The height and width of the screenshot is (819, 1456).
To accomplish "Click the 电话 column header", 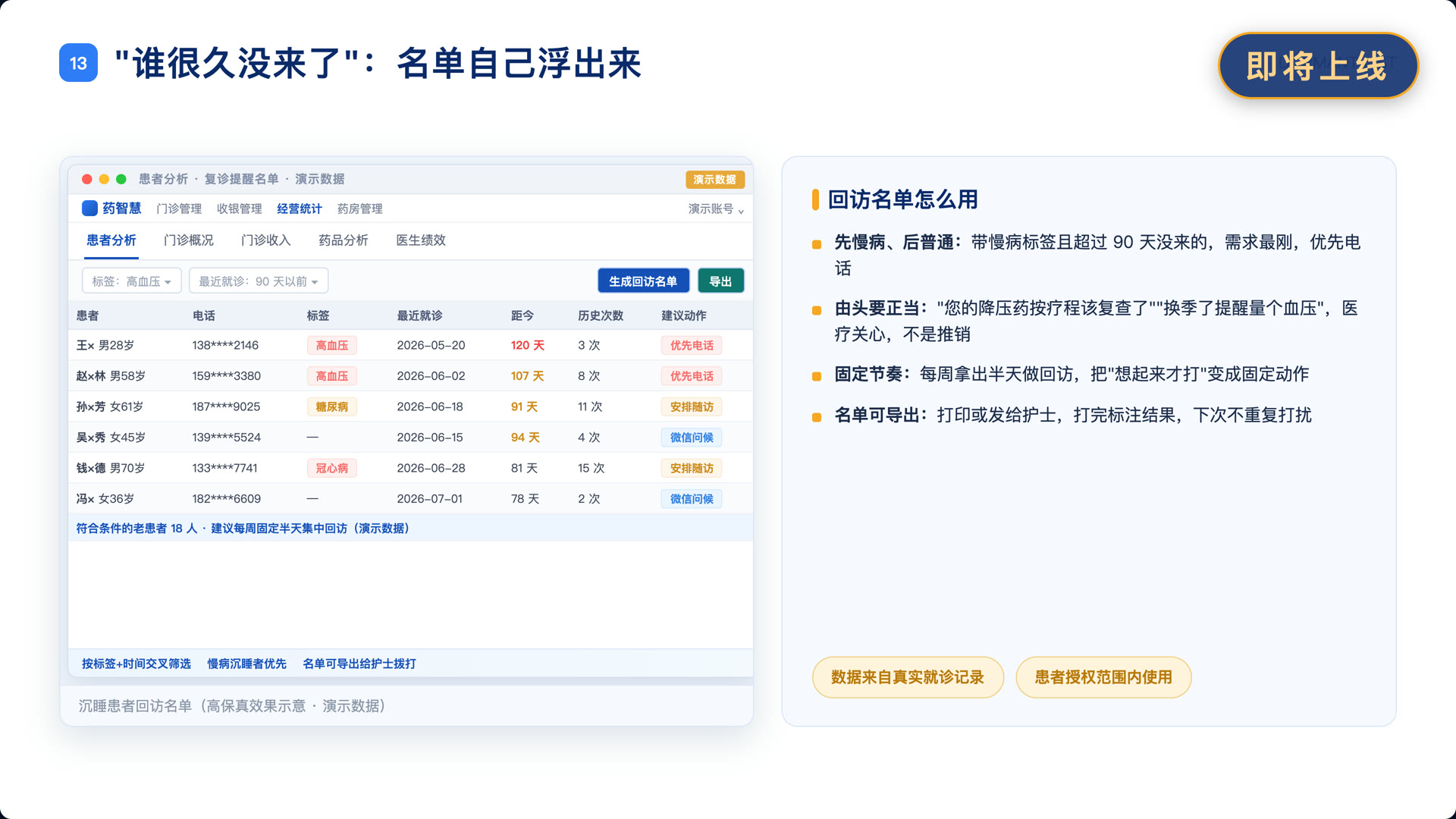I will [204, 315].
